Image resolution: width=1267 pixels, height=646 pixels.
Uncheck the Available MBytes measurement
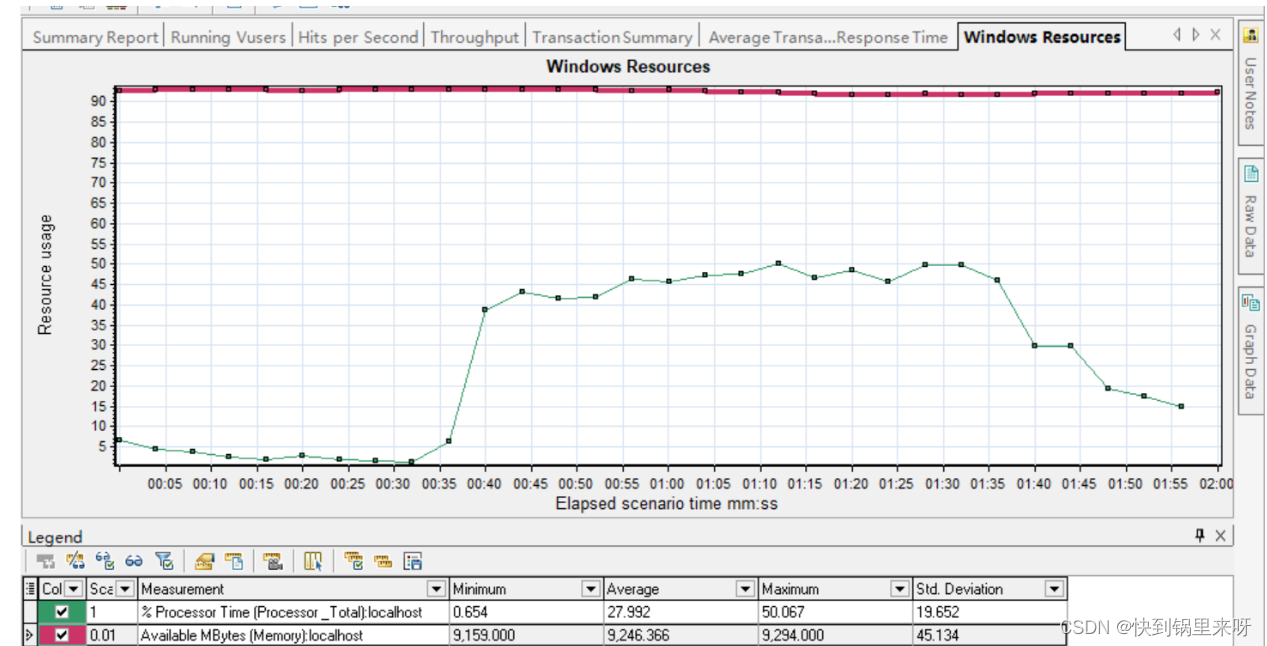point(62,635)
